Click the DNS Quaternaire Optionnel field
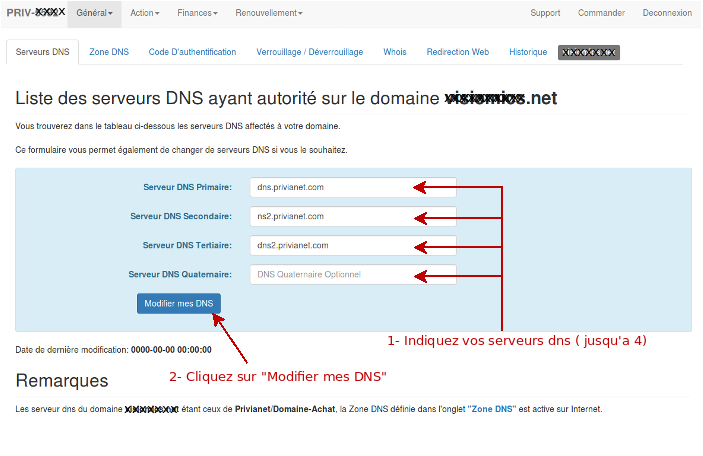 pos(353,274)
